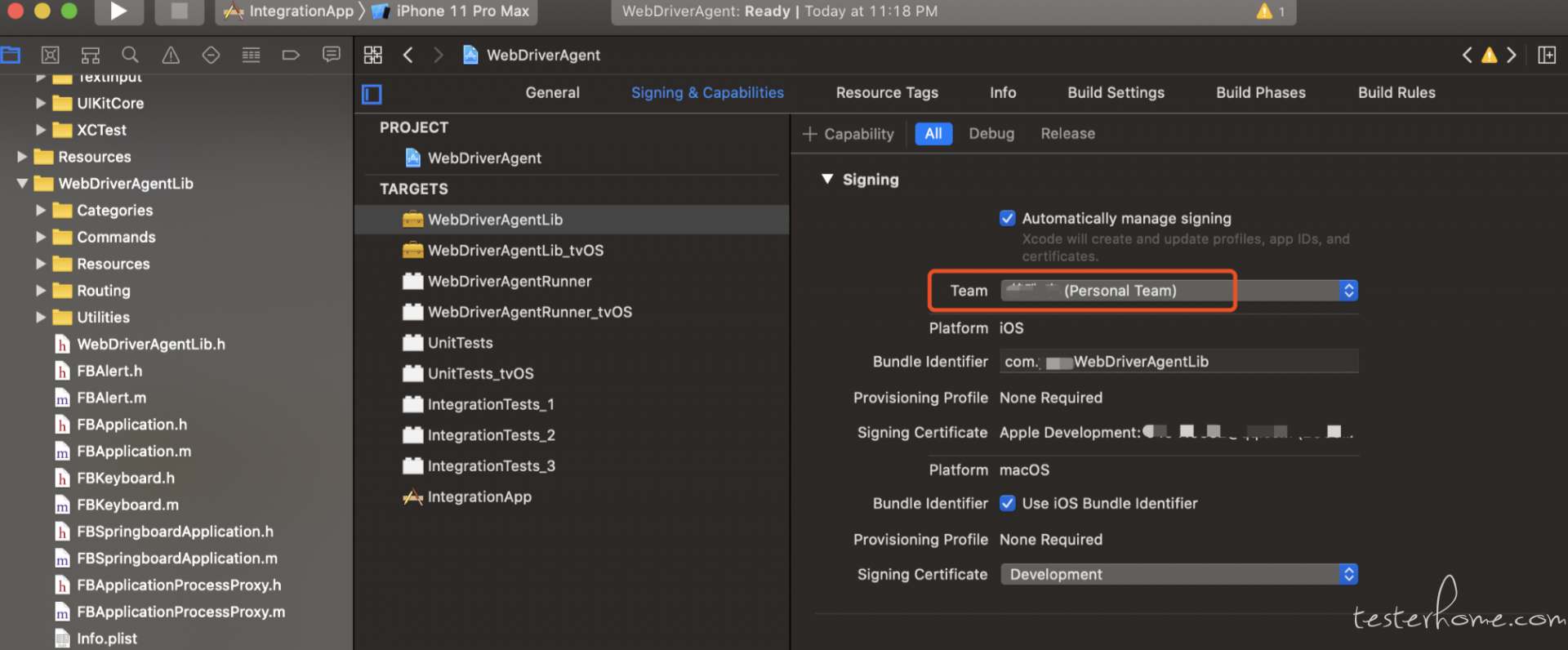
Task: Switch to the Build Rules tab
Action: (x=1396, y=93)
